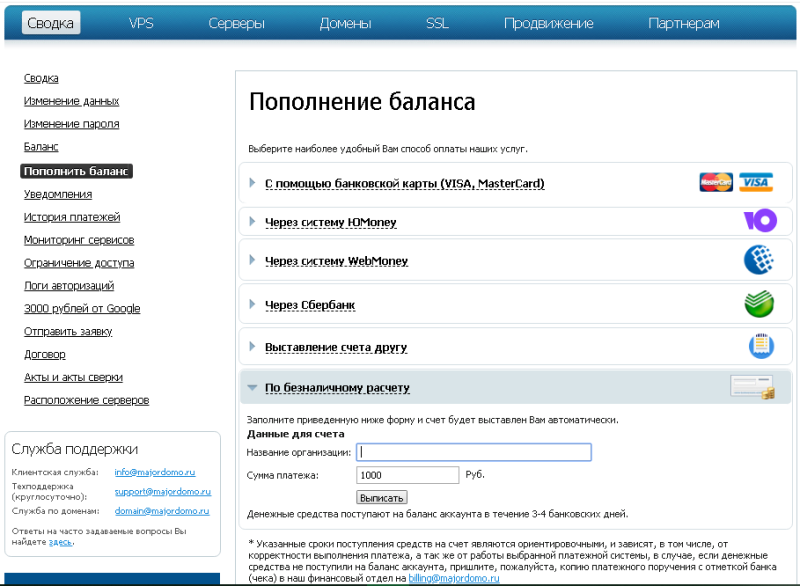The image size is (800, 586).
Task: Expand the bank card payment arrow
Action: (252, 183)
